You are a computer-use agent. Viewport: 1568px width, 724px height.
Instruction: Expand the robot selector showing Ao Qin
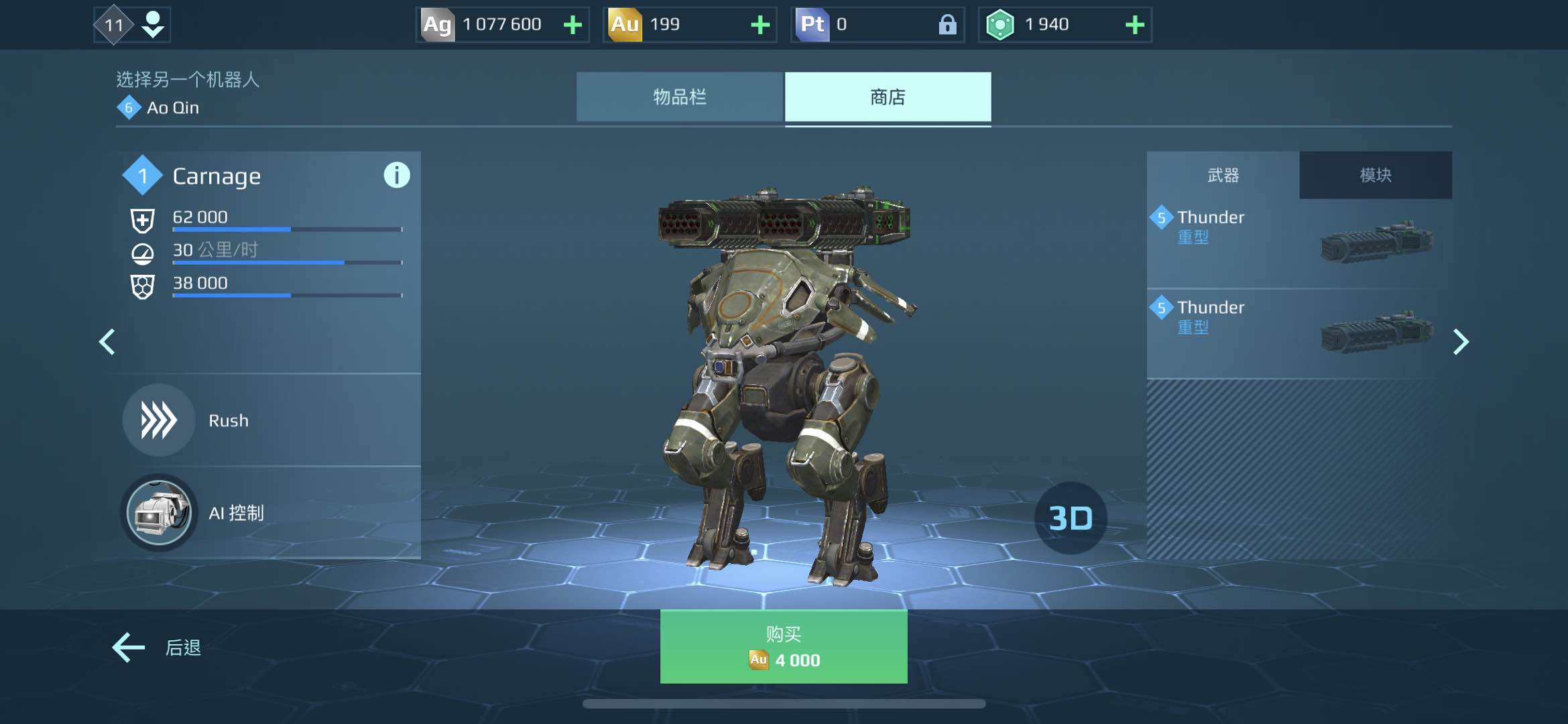(x=188, y=94)
